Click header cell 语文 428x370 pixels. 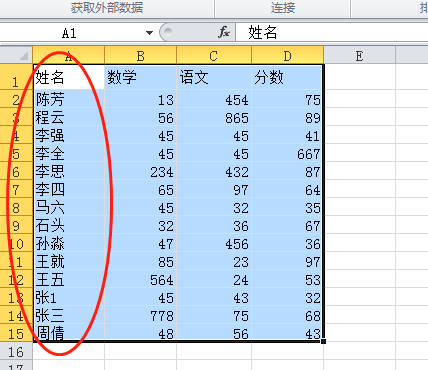pos(214,77)
